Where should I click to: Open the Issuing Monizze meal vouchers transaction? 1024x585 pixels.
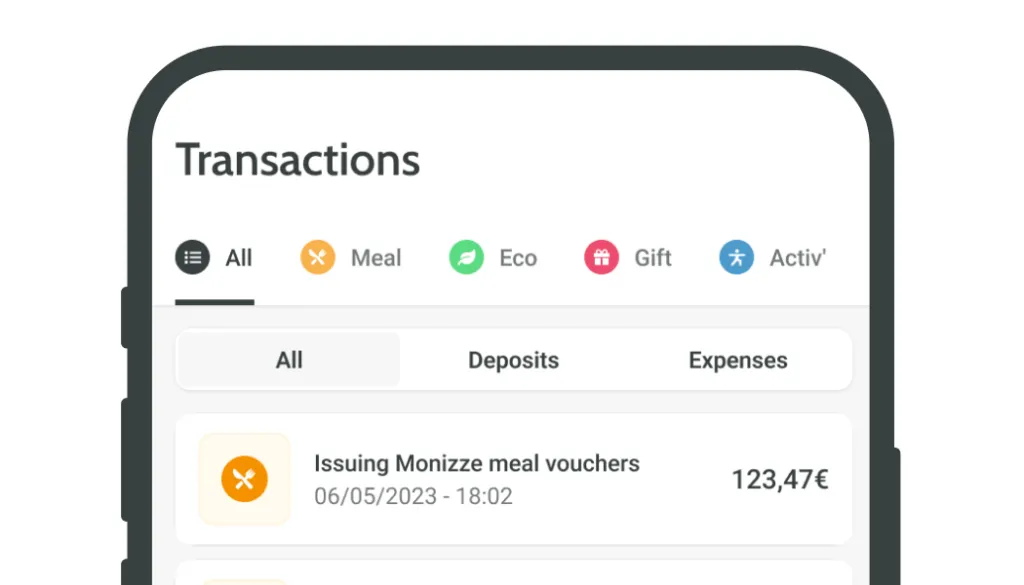477,464
